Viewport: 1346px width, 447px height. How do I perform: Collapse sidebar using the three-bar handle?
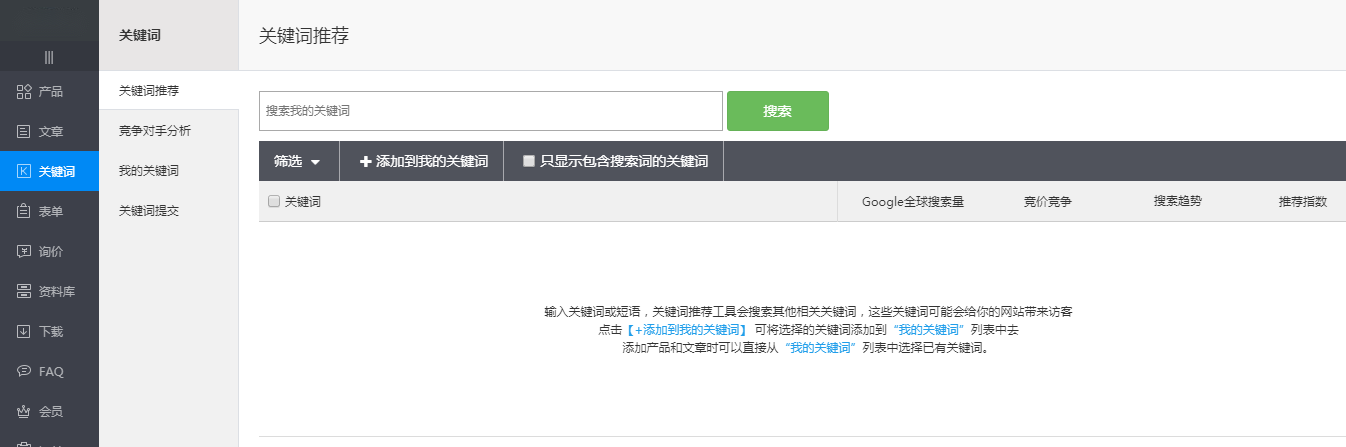[x=49, y=57]
